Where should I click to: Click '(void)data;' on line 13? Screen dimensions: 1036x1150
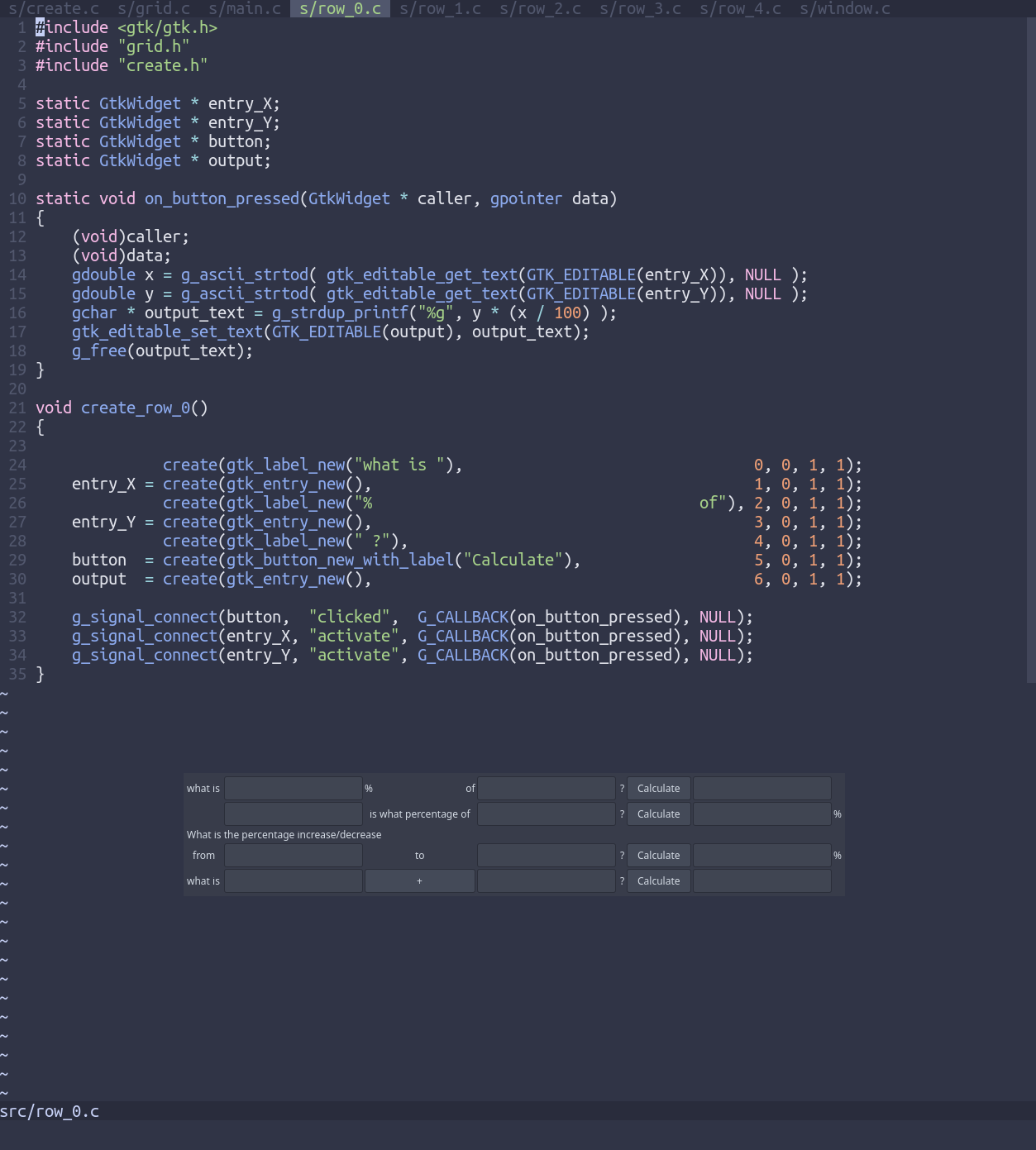(x=122, y=255)
